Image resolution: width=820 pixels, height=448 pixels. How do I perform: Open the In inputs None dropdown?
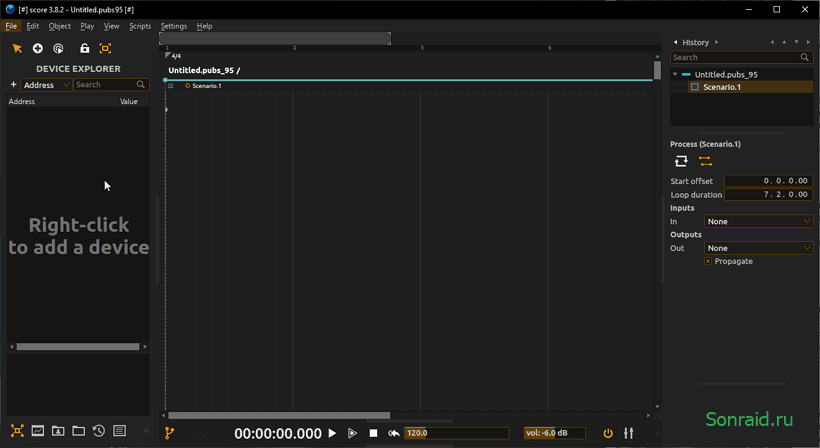pos(758,222)
